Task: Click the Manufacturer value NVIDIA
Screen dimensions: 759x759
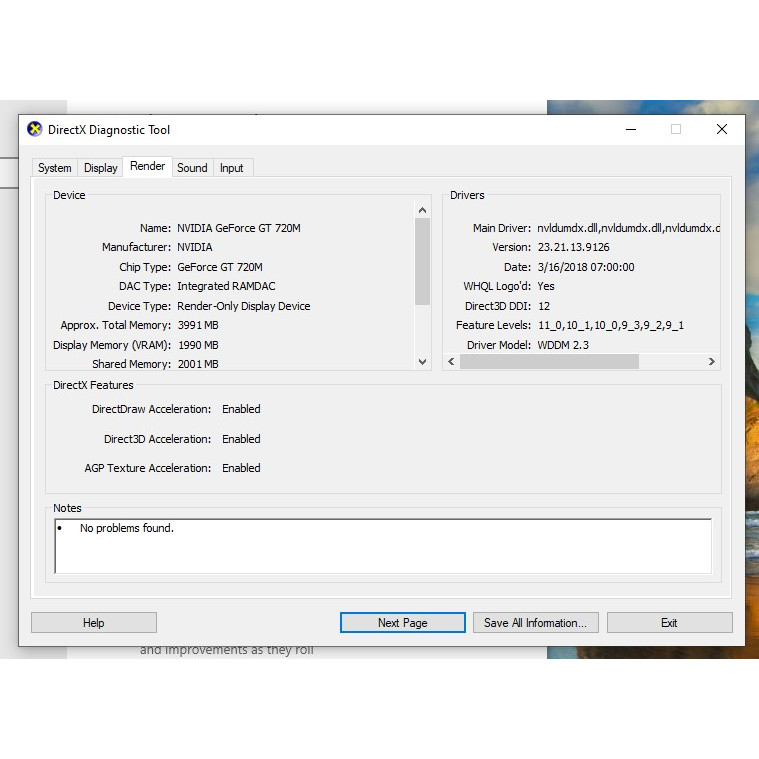Action: pyautogui.click(x=195, y=247)
